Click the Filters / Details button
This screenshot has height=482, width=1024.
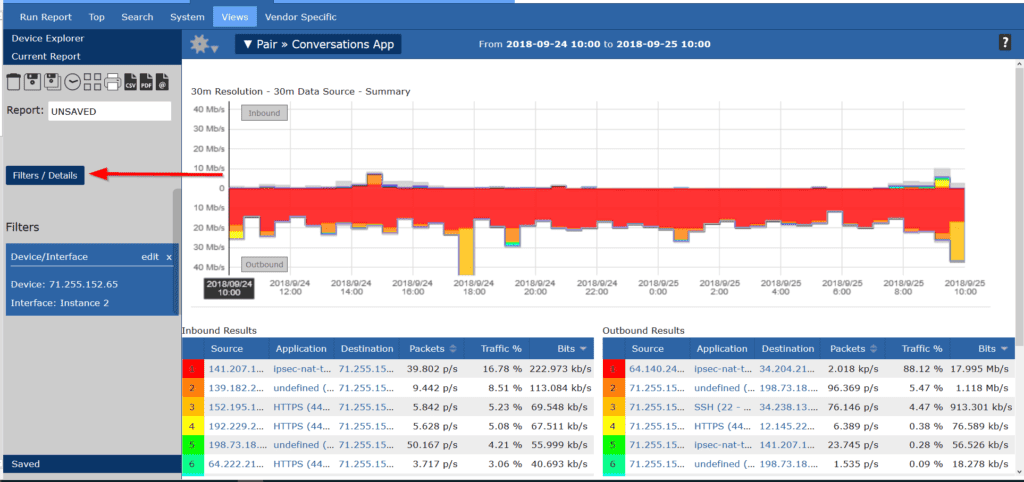point(45,175)
